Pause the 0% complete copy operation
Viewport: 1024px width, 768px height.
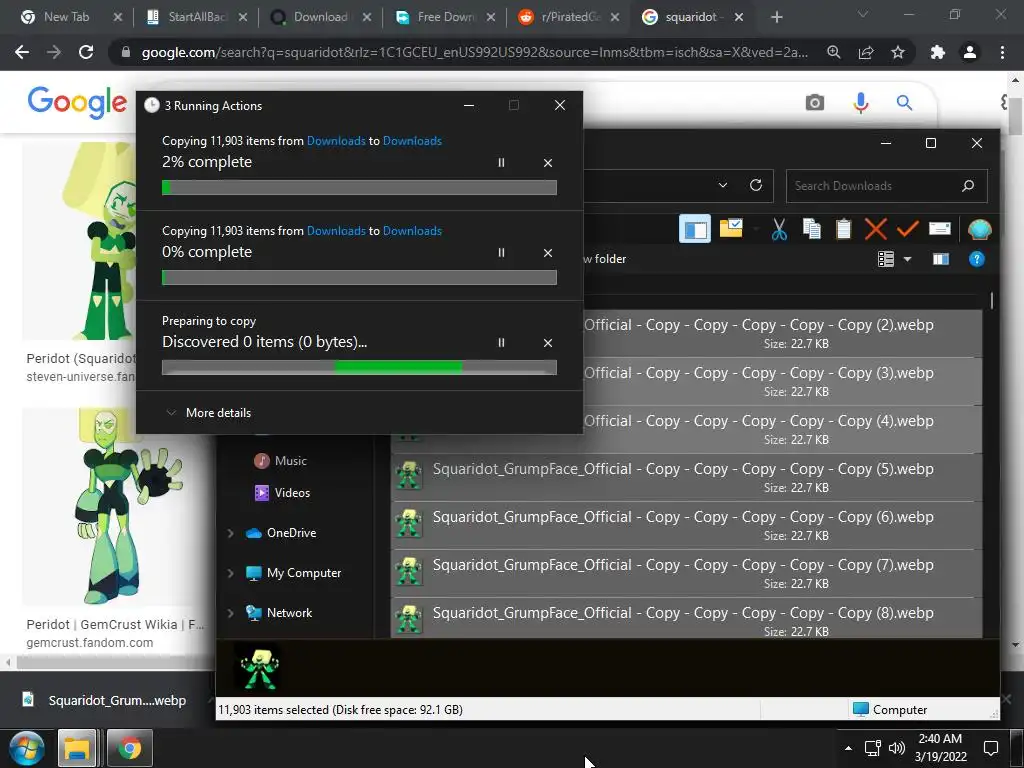[501, 253]
